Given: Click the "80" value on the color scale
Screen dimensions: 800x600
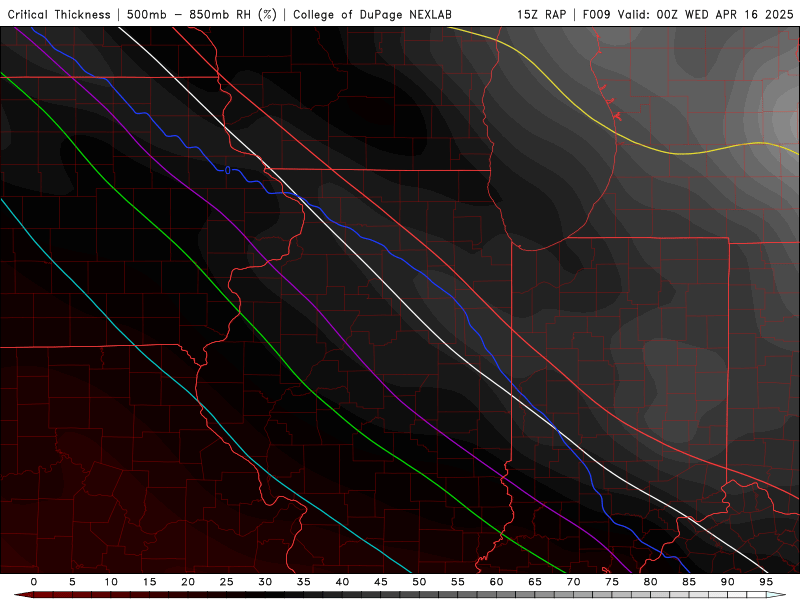Looking at the screenshot, I should 651,582.
